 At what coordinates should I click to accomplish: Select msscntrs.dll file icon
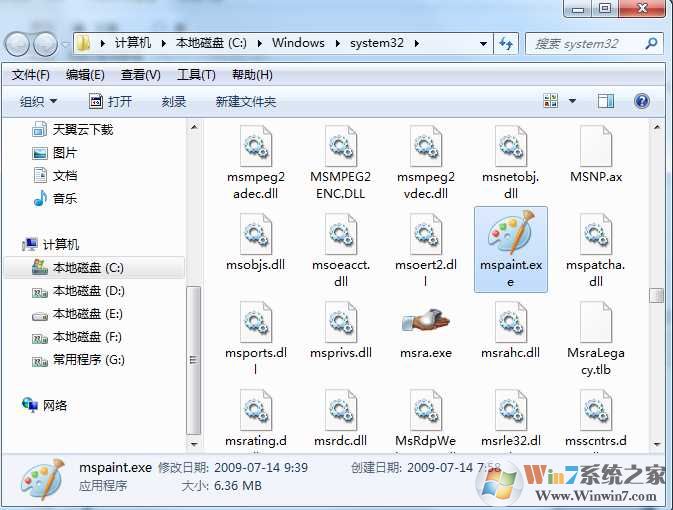click(596, 410)
